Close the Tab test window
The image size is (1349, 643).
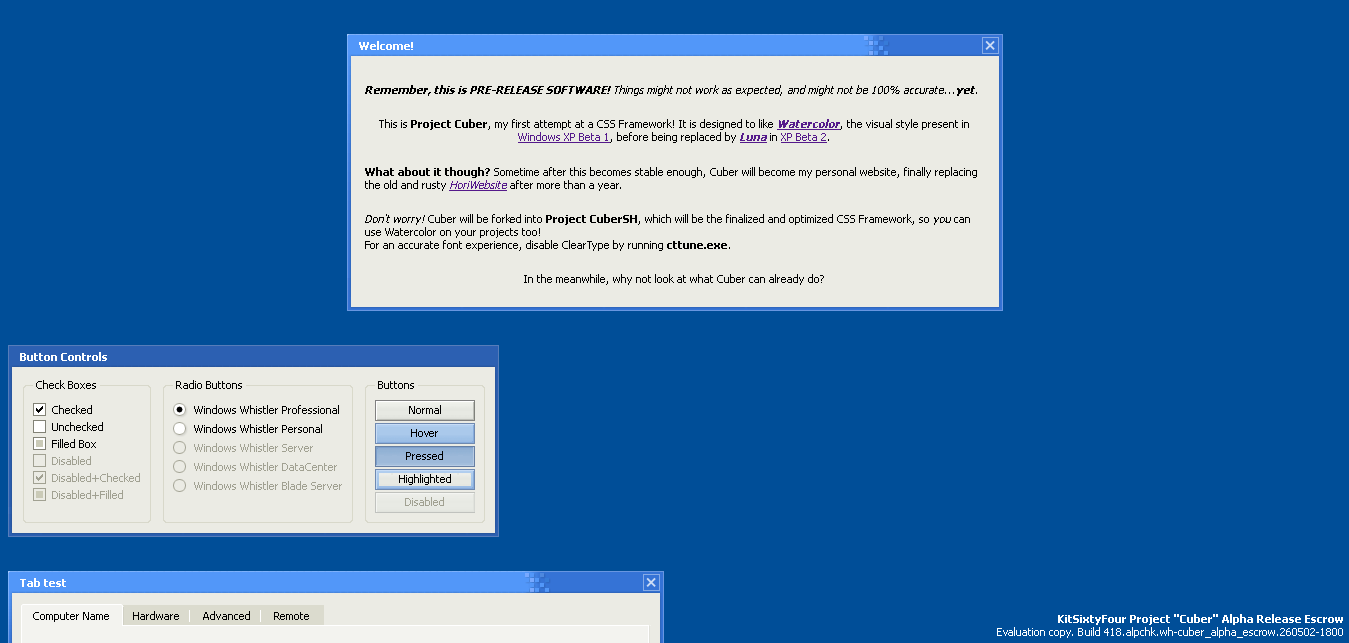(x=651, y=582)
